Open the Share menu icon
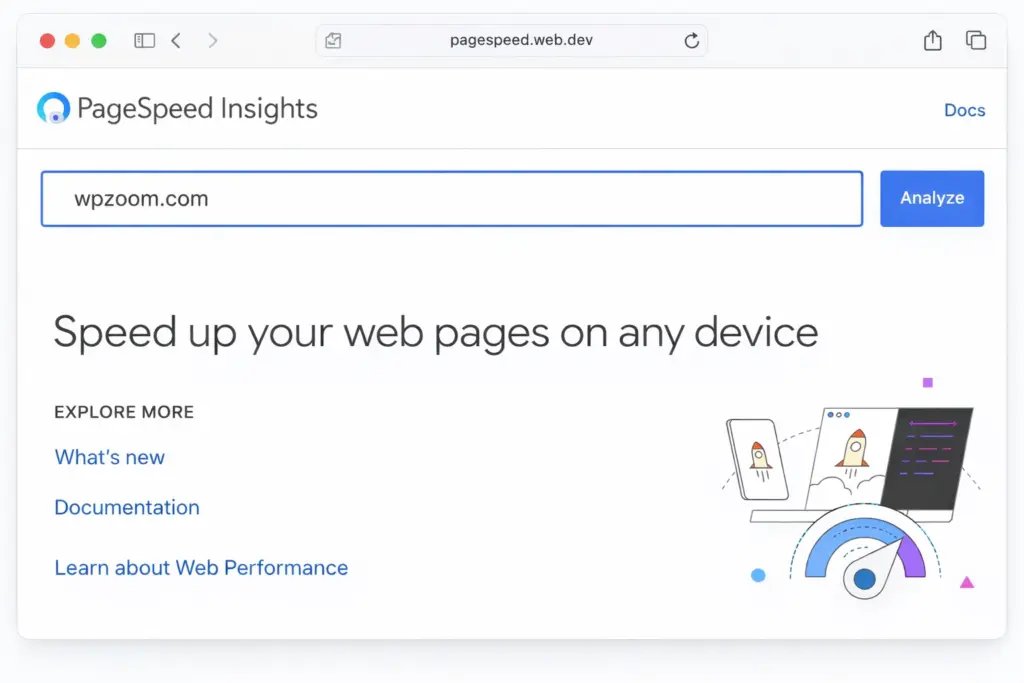The image size is (1024, 683). [932, 41]
